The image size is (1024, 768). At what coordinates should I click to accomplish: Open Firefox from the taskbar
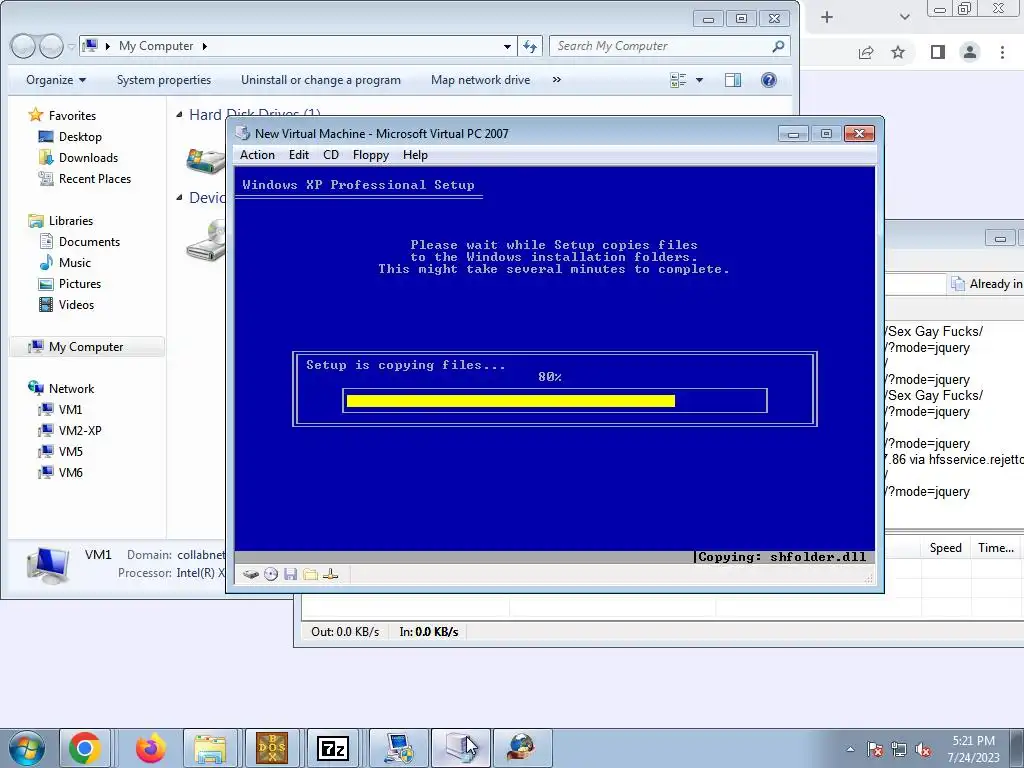150,748
